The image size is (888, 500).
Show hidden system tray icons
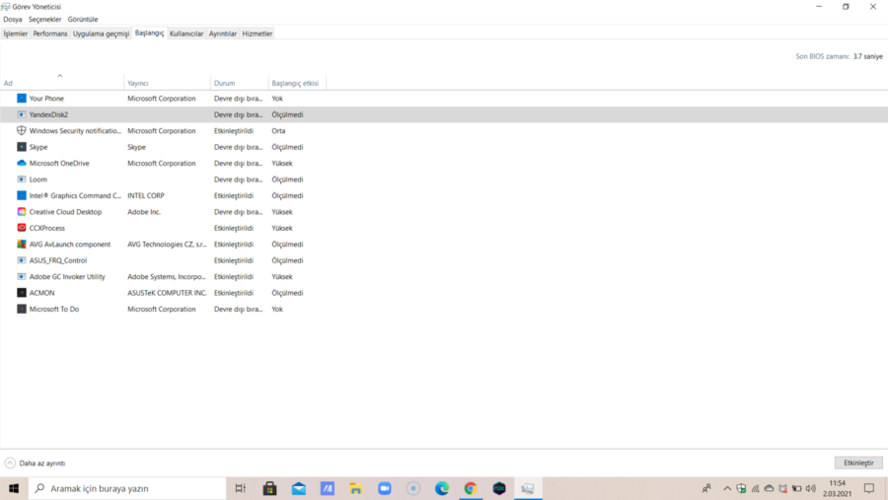[727, 488]
